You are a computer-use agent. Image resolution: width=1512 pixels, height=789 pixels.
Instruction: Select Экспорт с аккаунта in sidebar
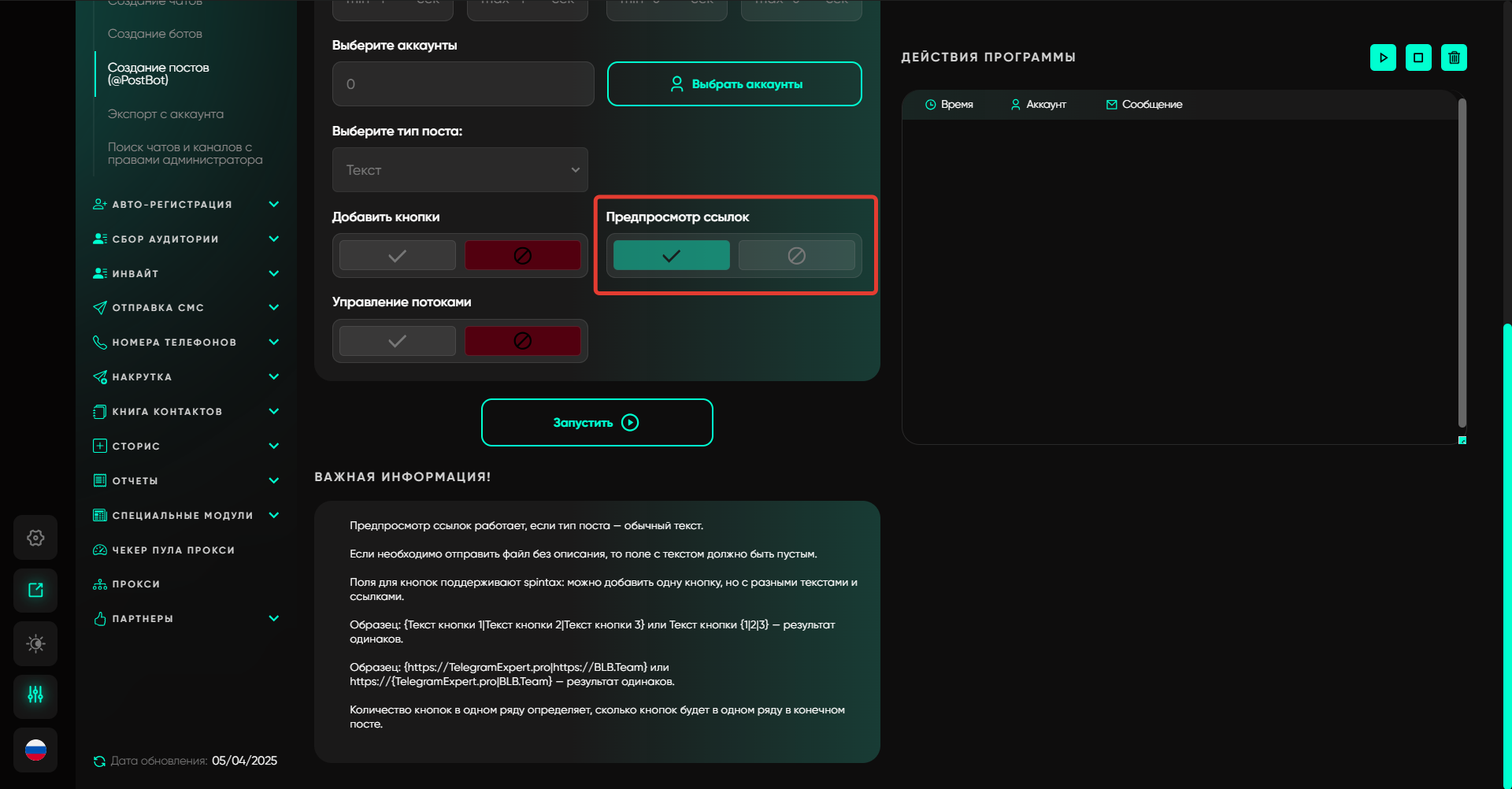165,114
